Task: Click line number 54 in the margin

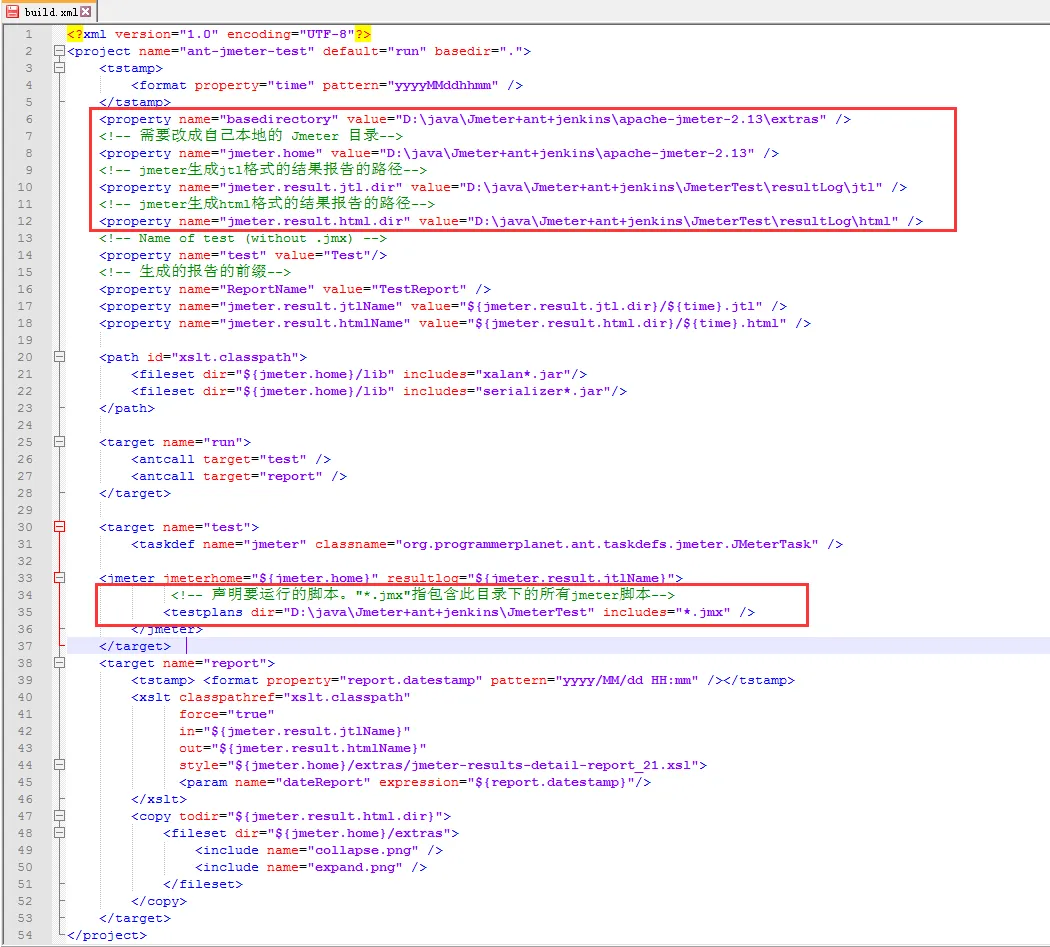Action: click(x=26, y=935)
